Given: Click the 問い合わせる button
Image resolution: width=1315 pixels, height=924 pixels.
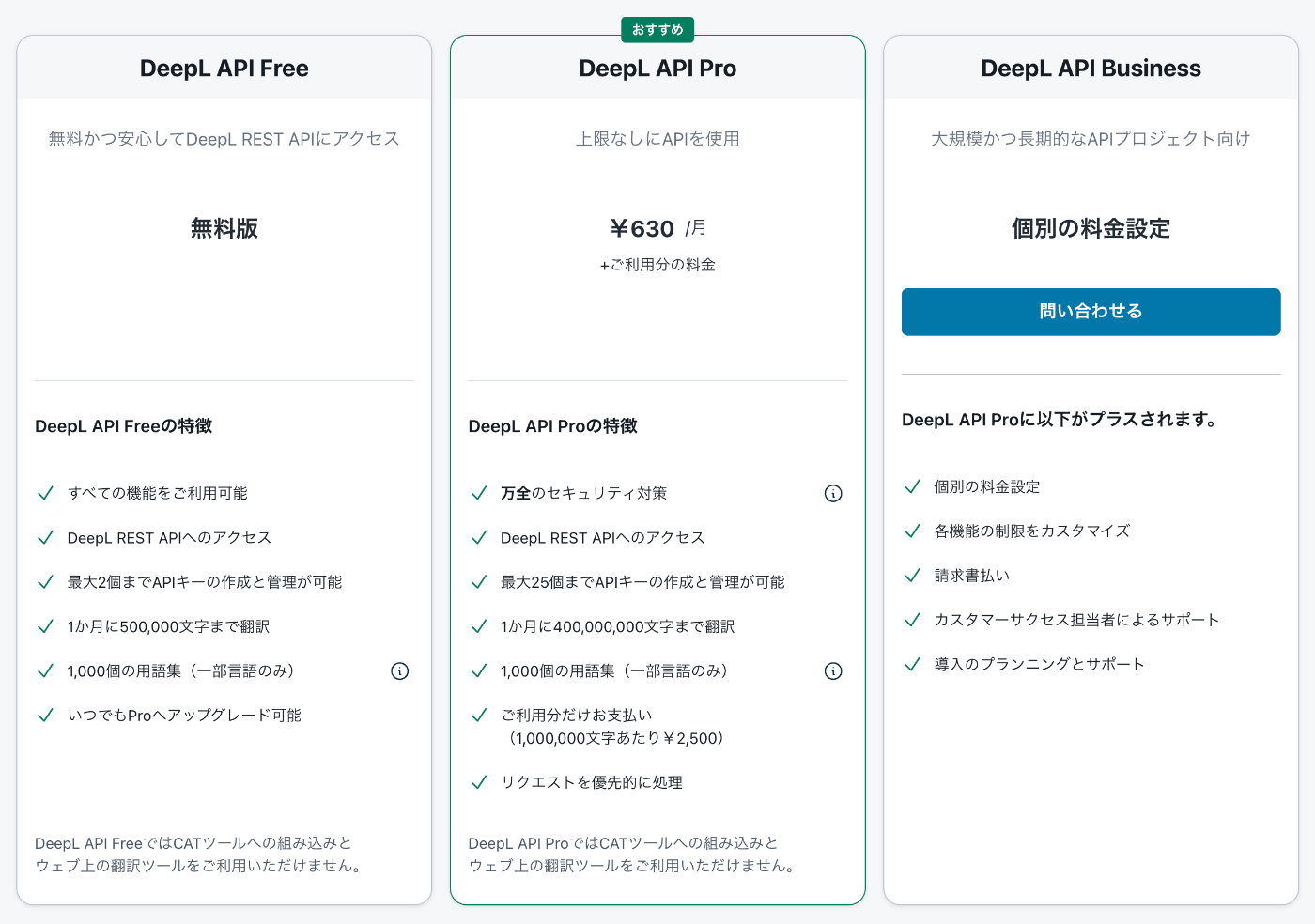Looking at the screenshot, I should click(x=1091, y=312).
